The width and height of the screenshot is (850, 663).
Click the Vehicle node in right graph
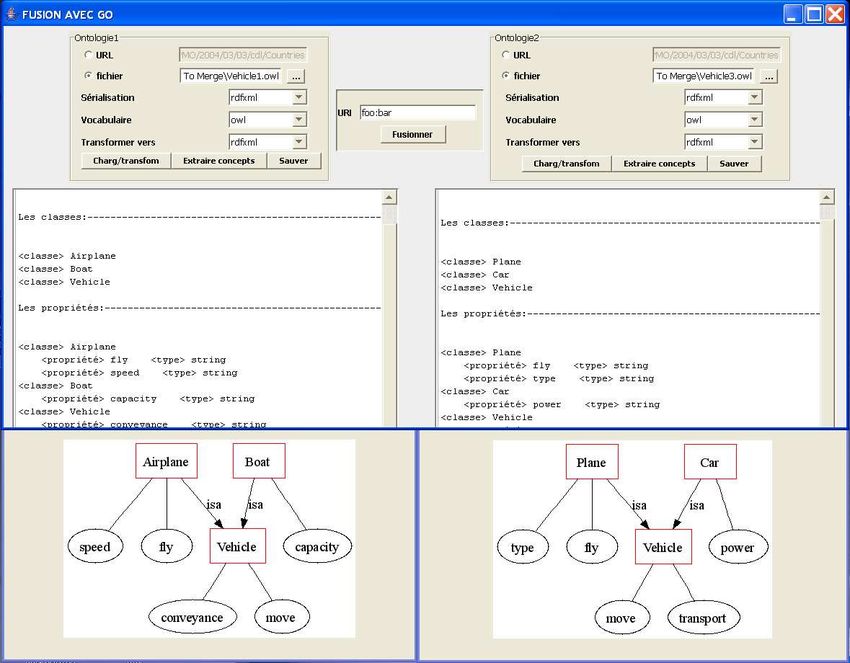point(664,548)
